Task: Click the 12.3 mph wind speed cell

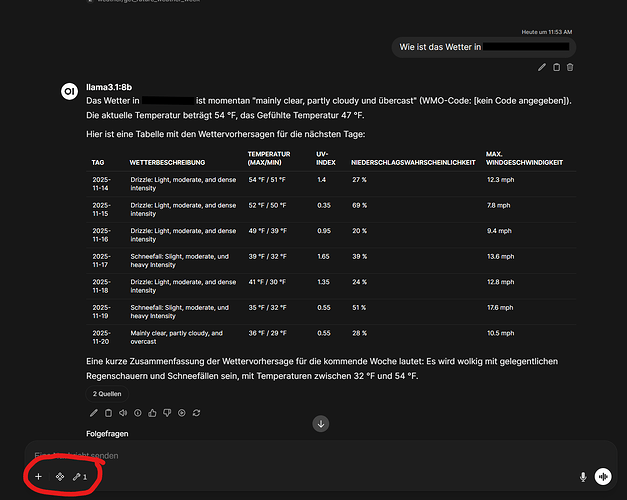Action: tap(501, 180)
